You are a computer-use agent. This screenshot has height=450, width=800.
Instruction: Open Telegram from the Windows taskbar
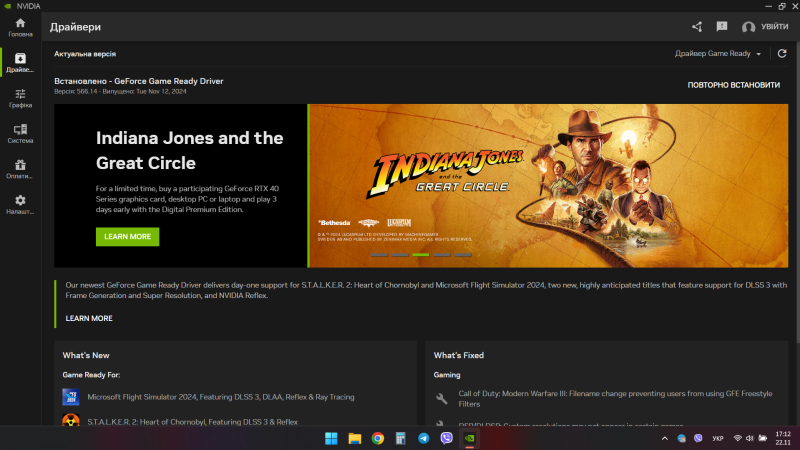423,438
